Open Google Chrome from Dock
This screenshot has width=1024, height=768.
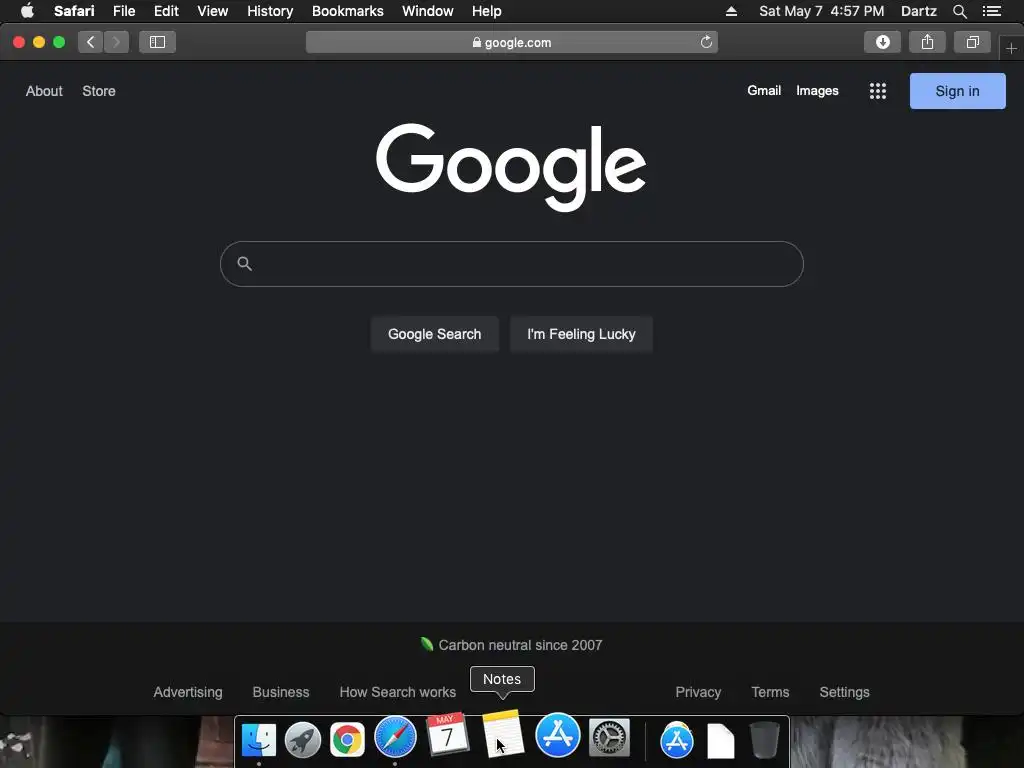[347, 740]
